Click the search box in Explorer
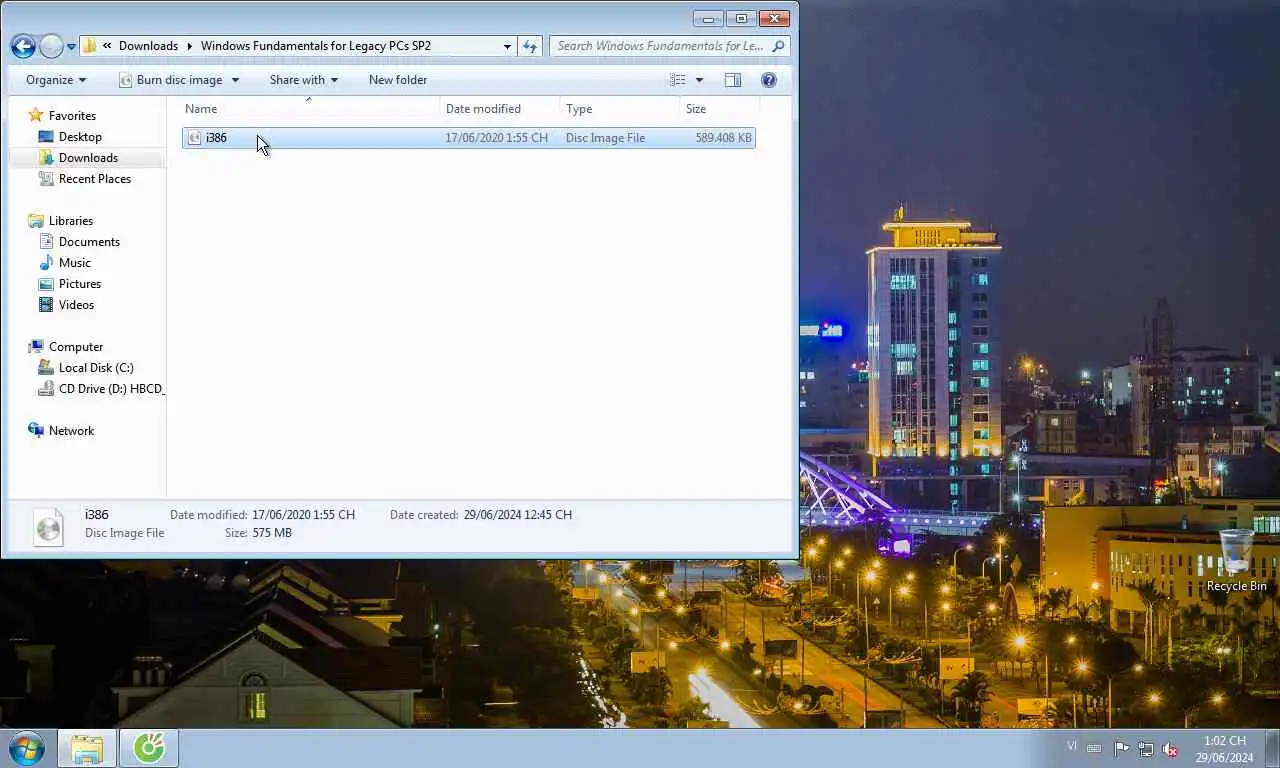 click(x=670, y=46)
